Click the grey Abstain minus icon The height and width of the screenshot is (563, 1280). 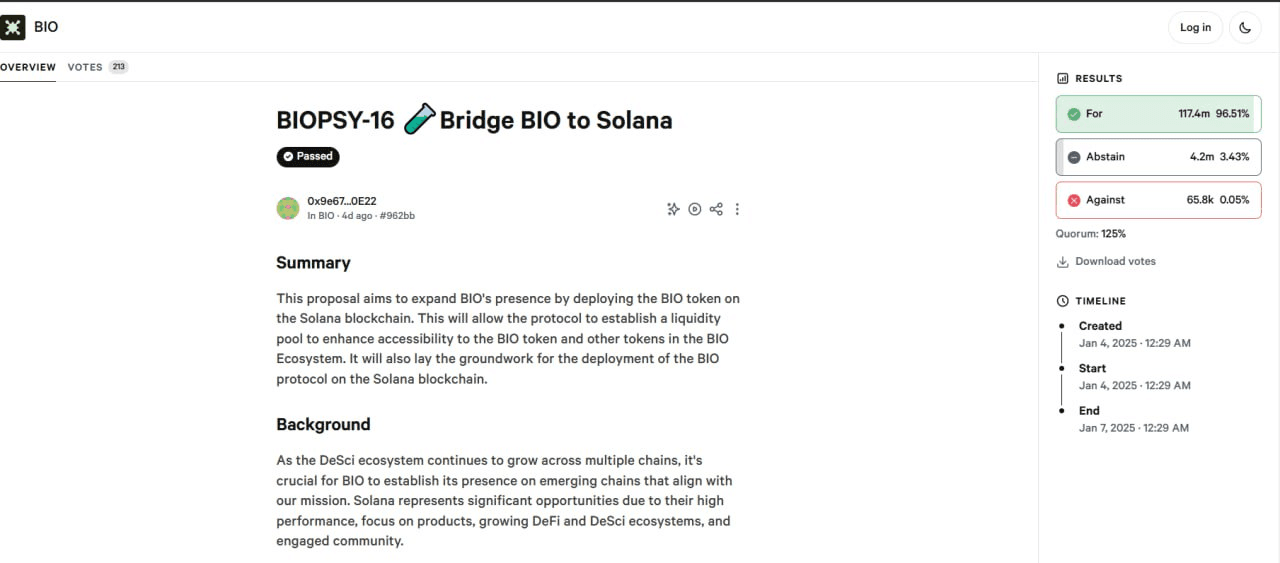click(1074, 157)
